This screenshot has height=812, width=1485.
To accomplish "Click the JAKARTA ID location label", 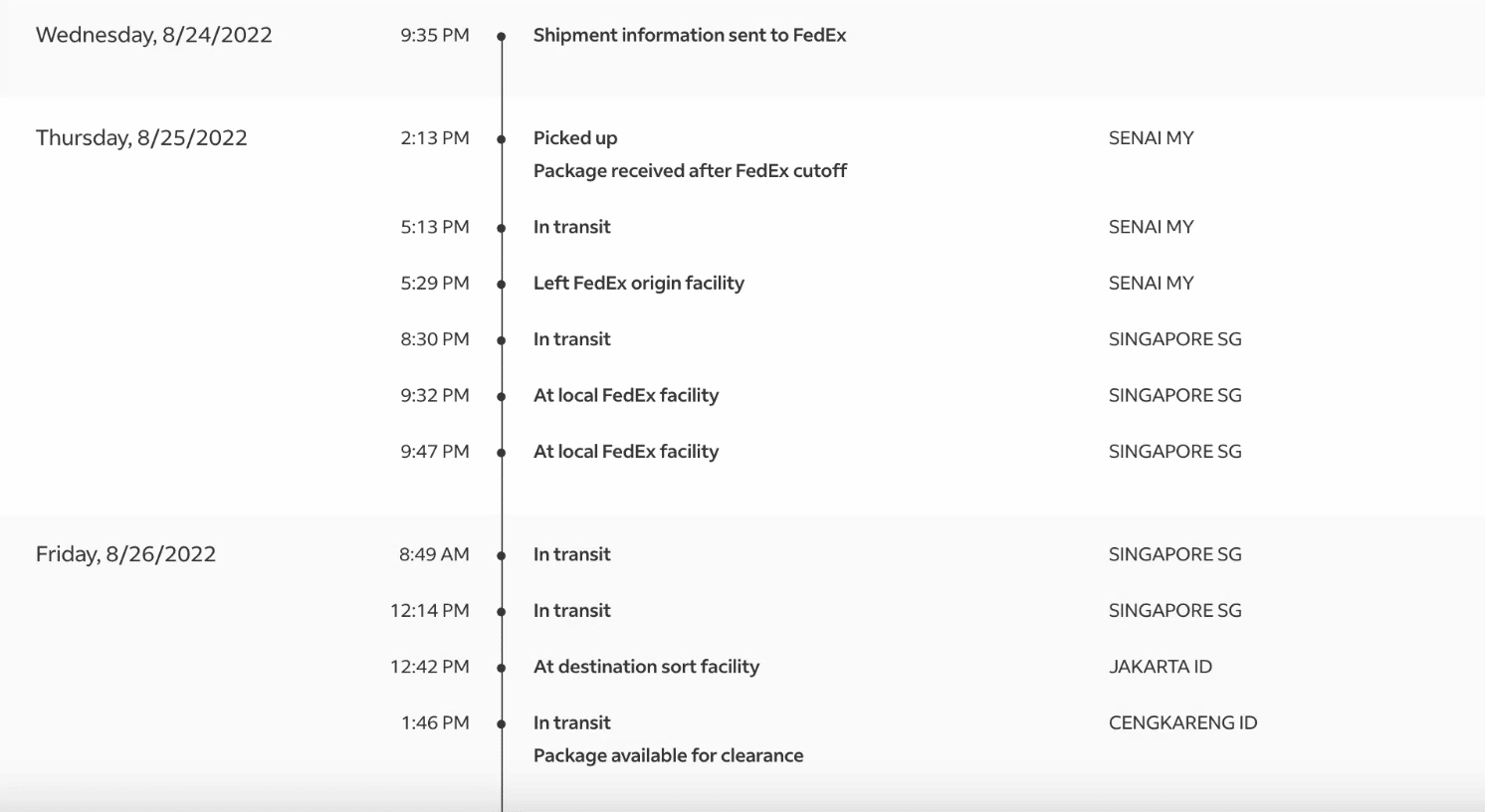I will point(1160,667).
